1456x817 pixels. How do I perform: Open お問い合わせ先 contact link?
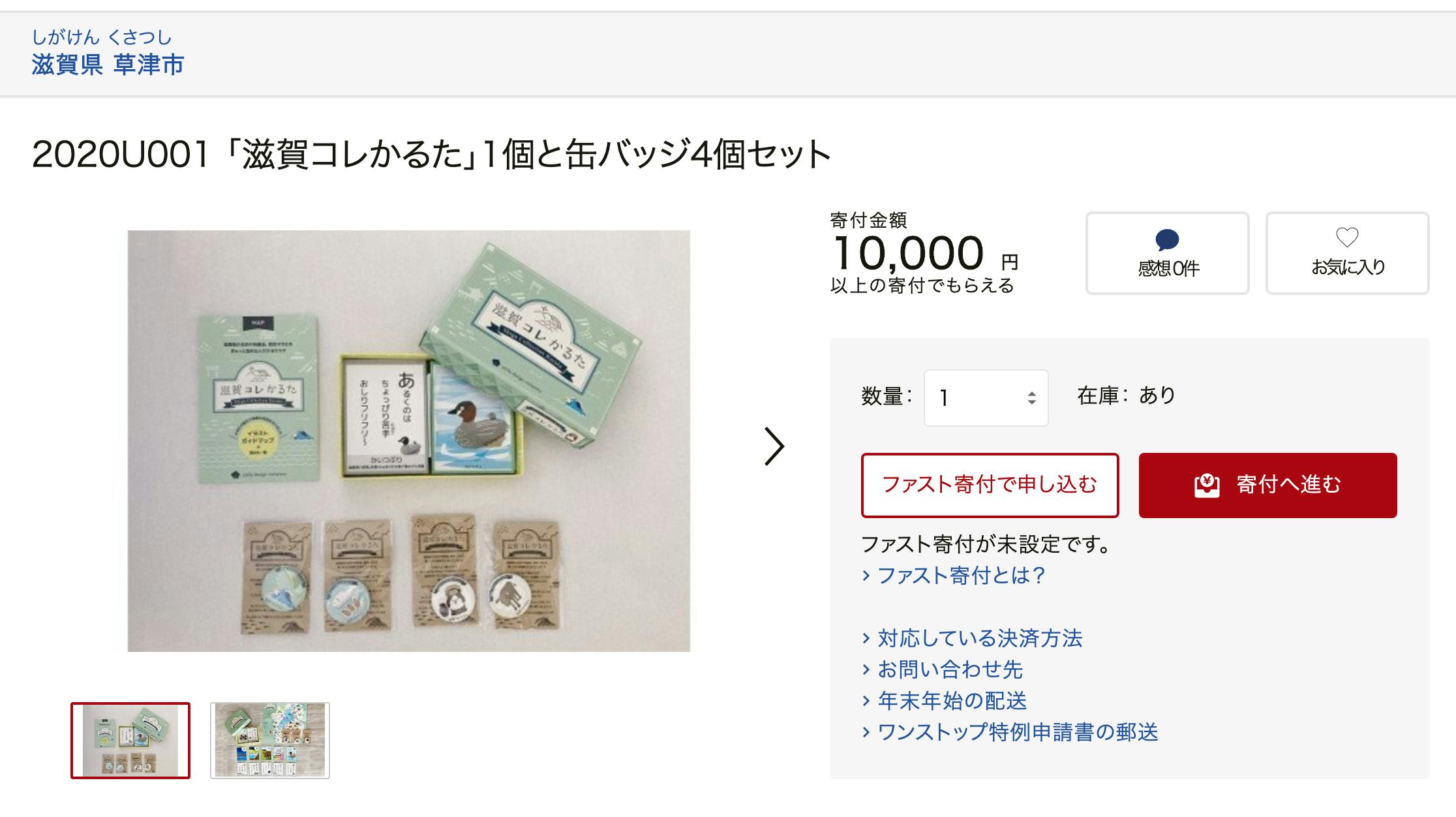point(950,670)
